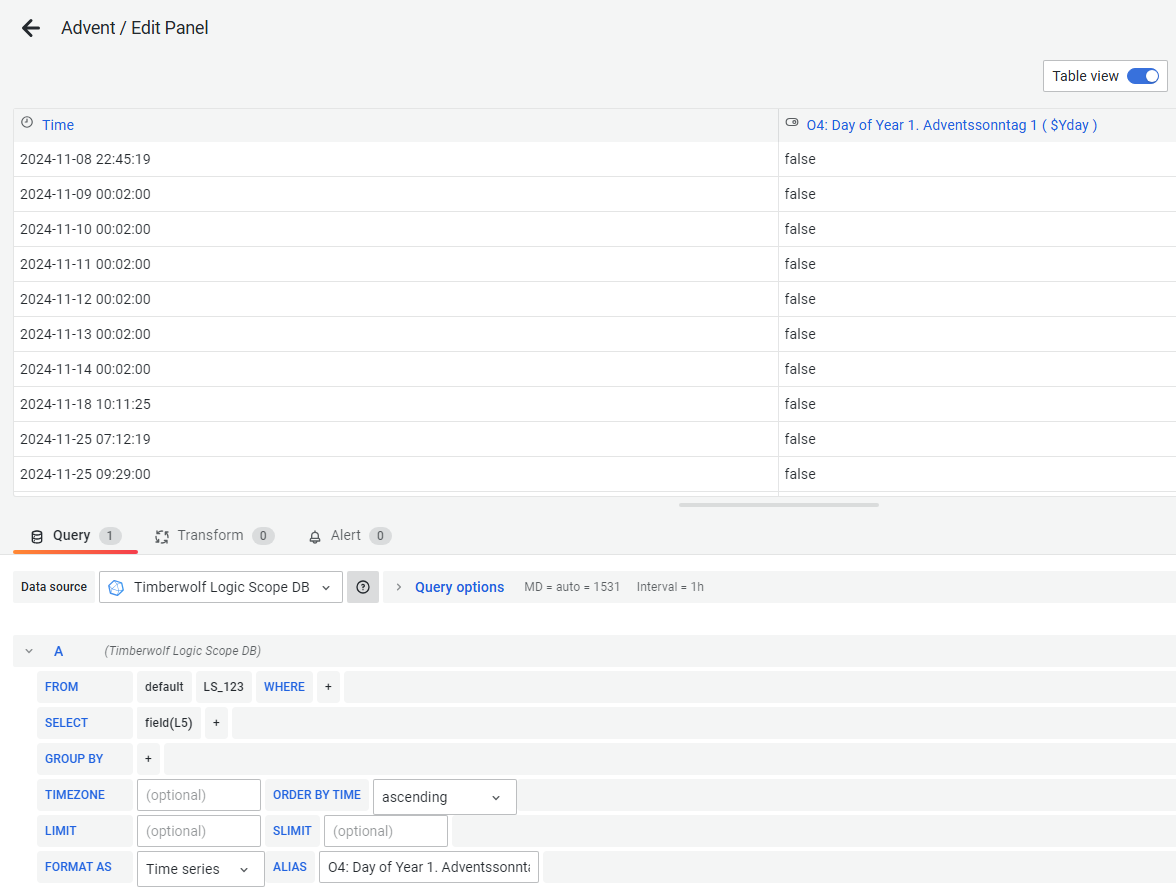
Task: Click the horizontal scrollbar below the table
Action: (x=778, y=505)
